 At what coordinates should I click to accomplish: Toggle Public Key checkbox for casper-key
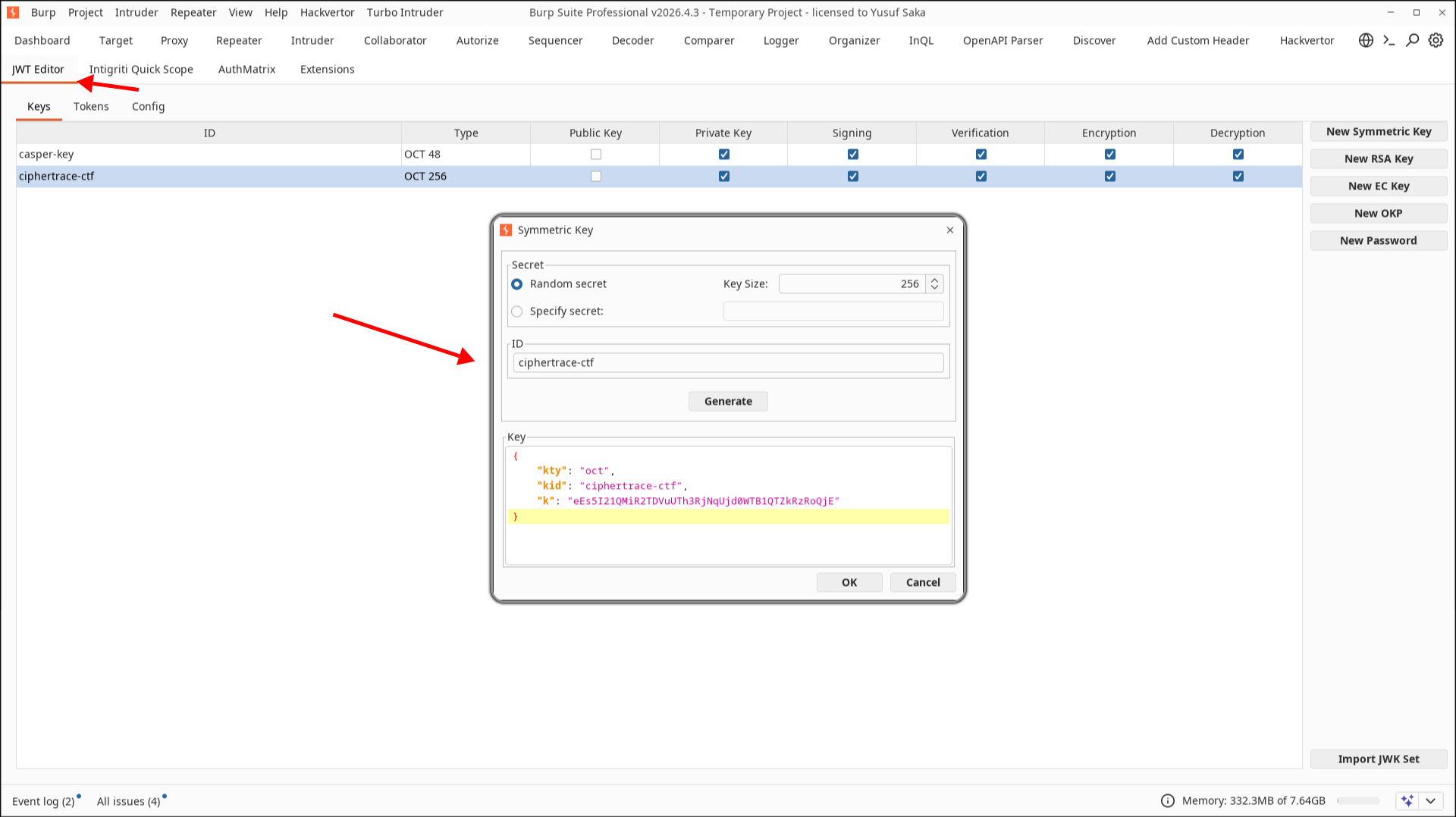coord(596,155)
